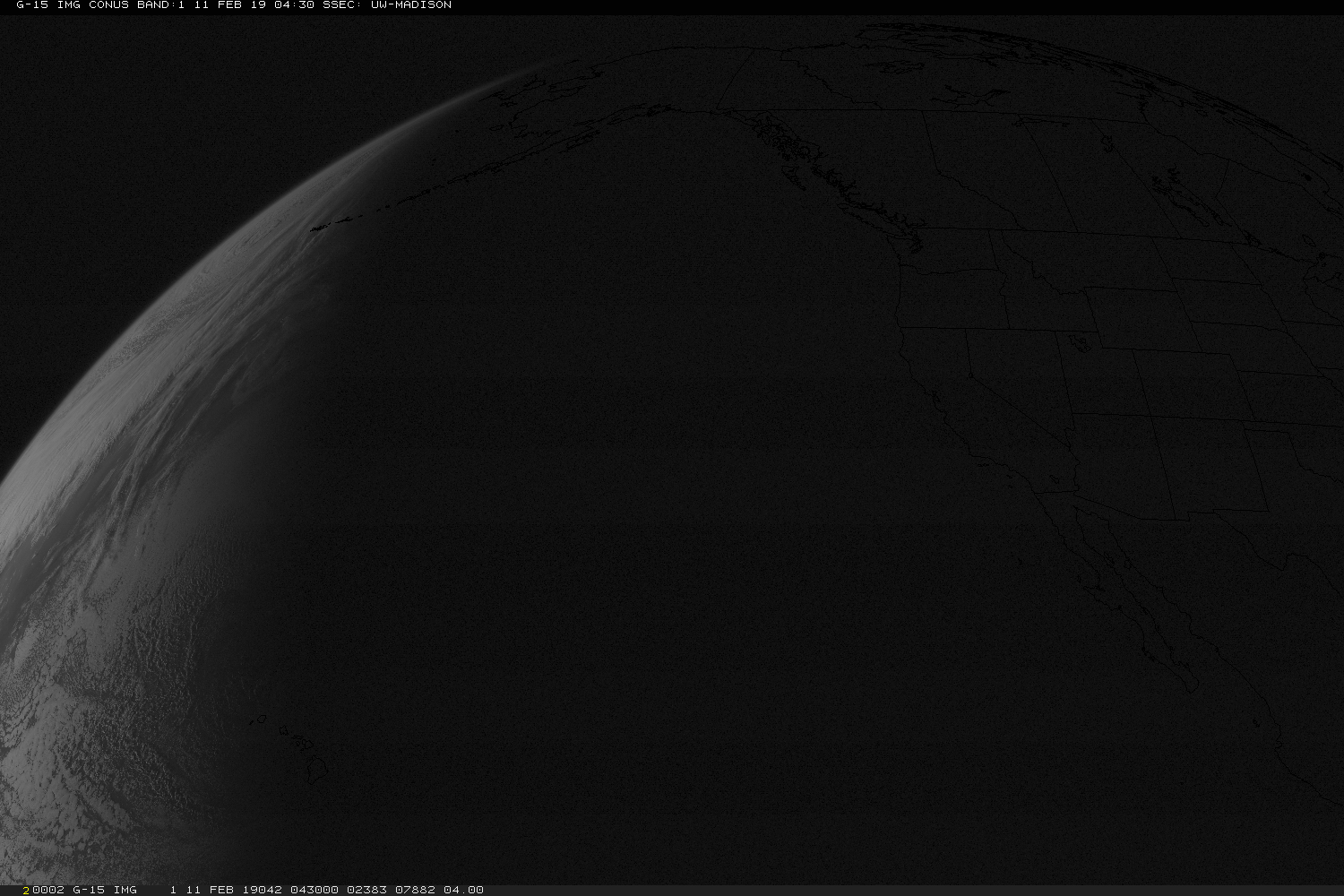The height and width of the screenshot is (896, 1344).
Task: Click the sunlit cloud bands near Earth's limb
Action: 134,403
